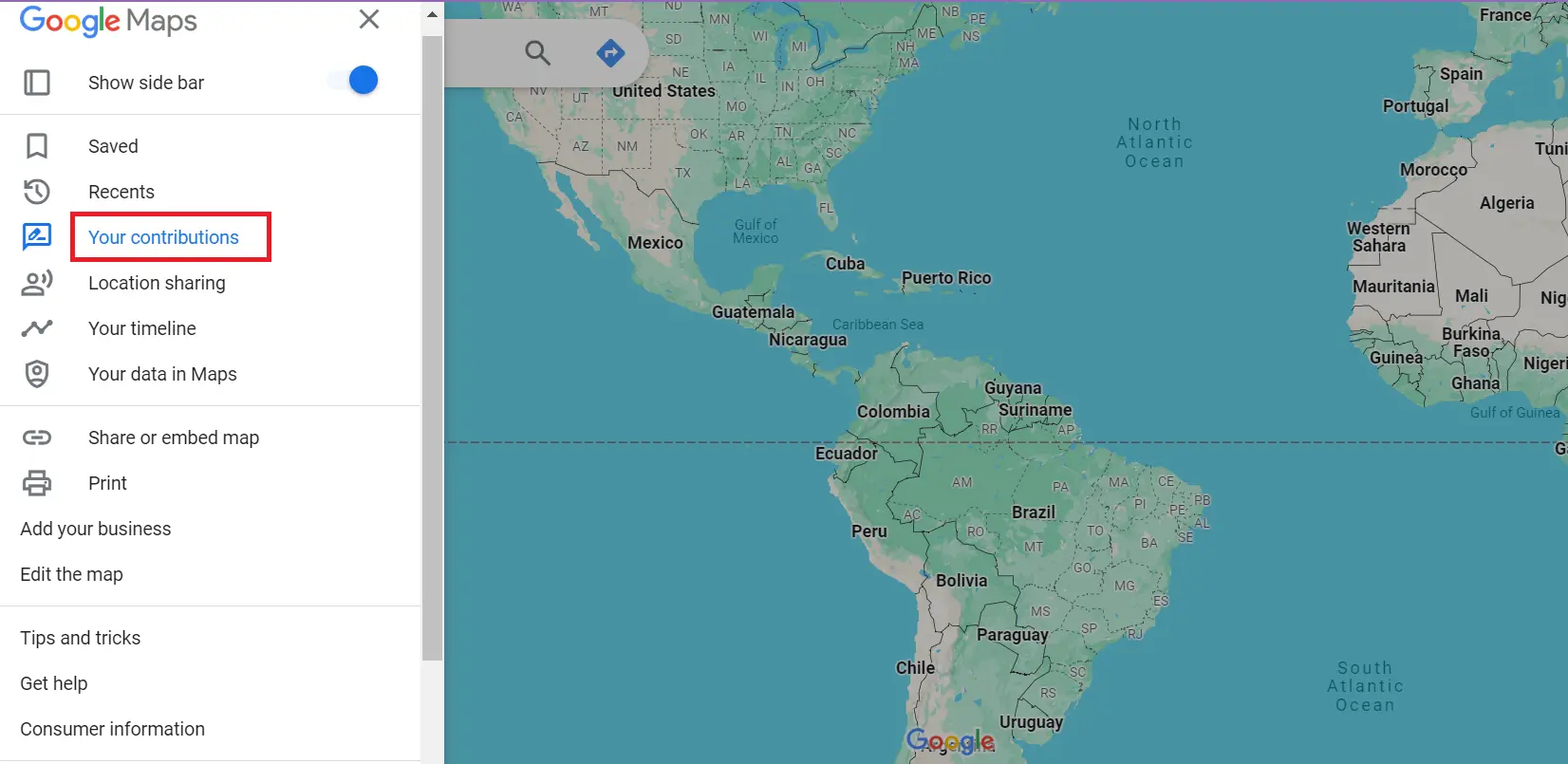The height and width of the screenshot is (764, 1568).
Task: Click the Morocco map label
Action: pos(1433,170)
